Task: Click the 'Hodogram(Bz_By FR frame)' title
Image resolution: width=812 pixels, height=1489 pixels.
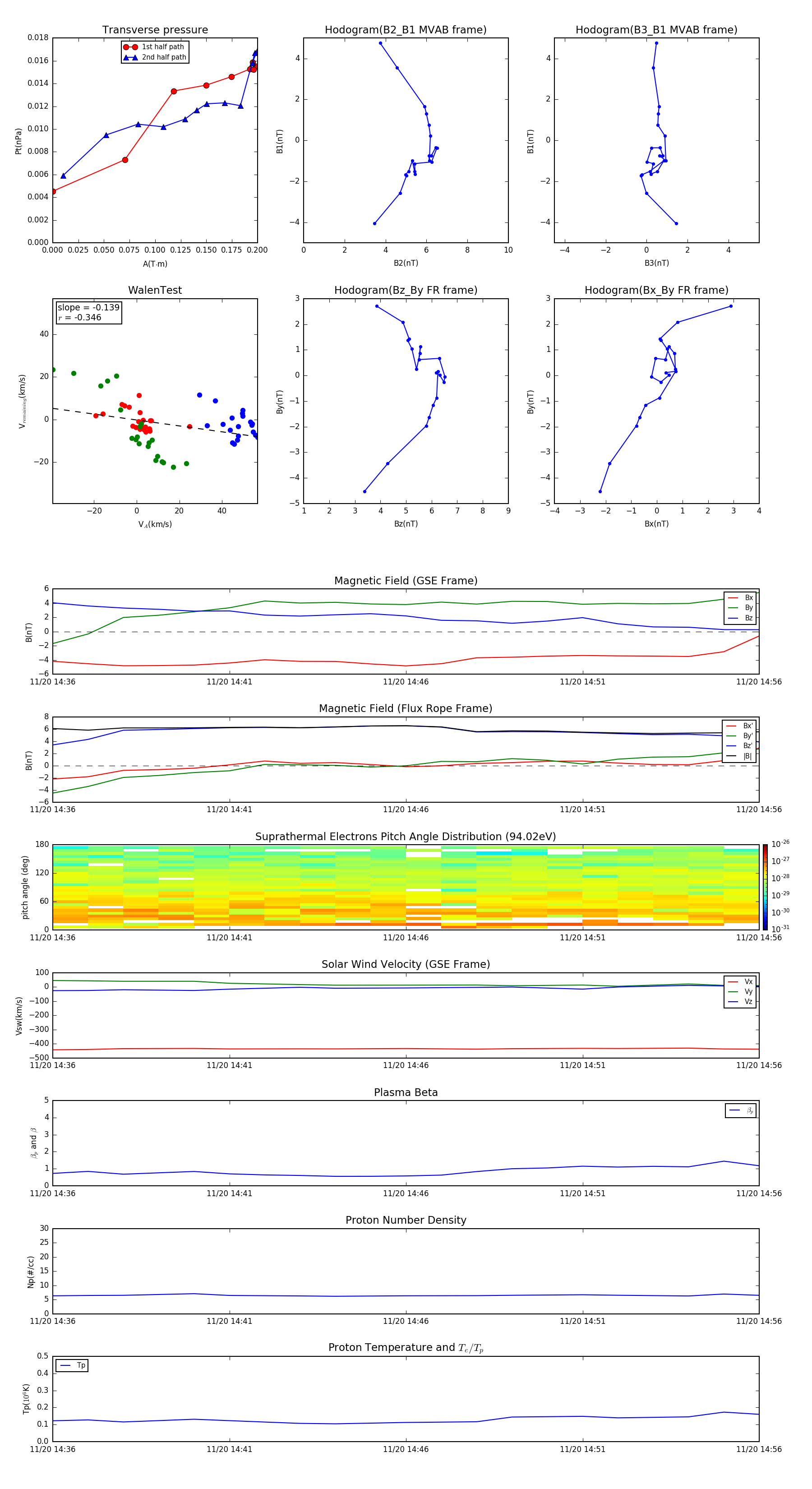Action: pyautogui.click(x=406, y=290)
